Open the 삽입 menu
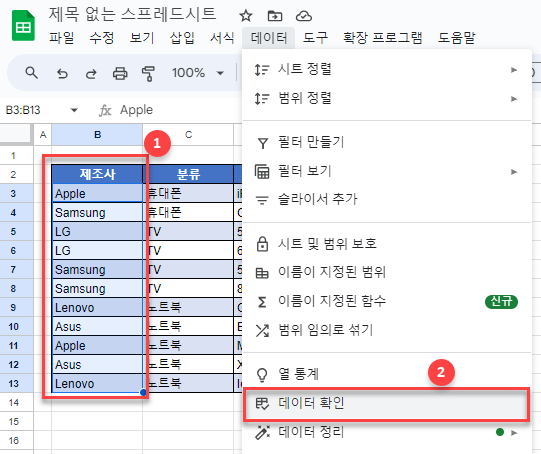The width and height of the screenshot is (541, 454). point(182,38)
